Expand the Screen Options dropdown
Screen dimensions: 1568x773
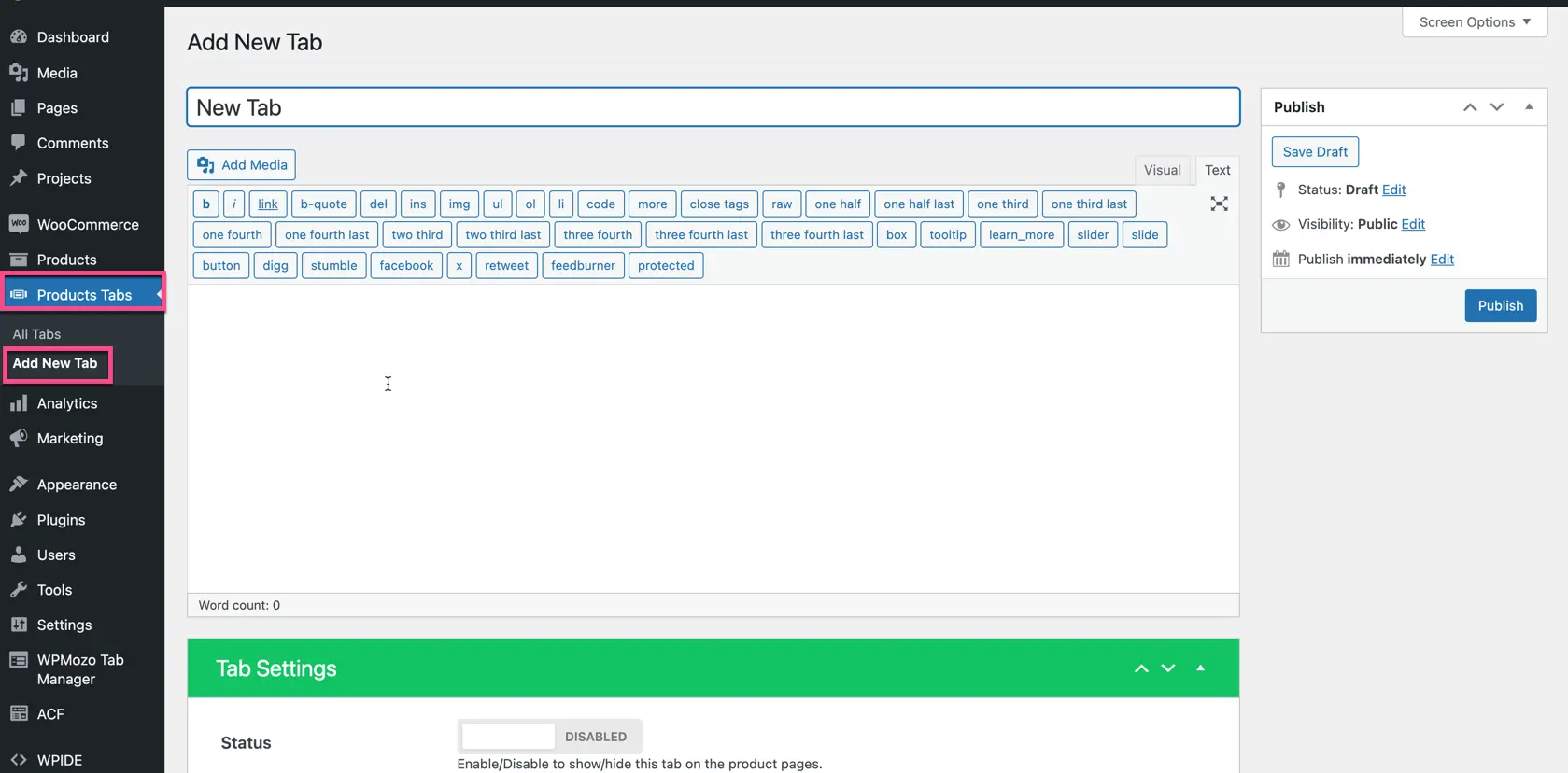1474,22
